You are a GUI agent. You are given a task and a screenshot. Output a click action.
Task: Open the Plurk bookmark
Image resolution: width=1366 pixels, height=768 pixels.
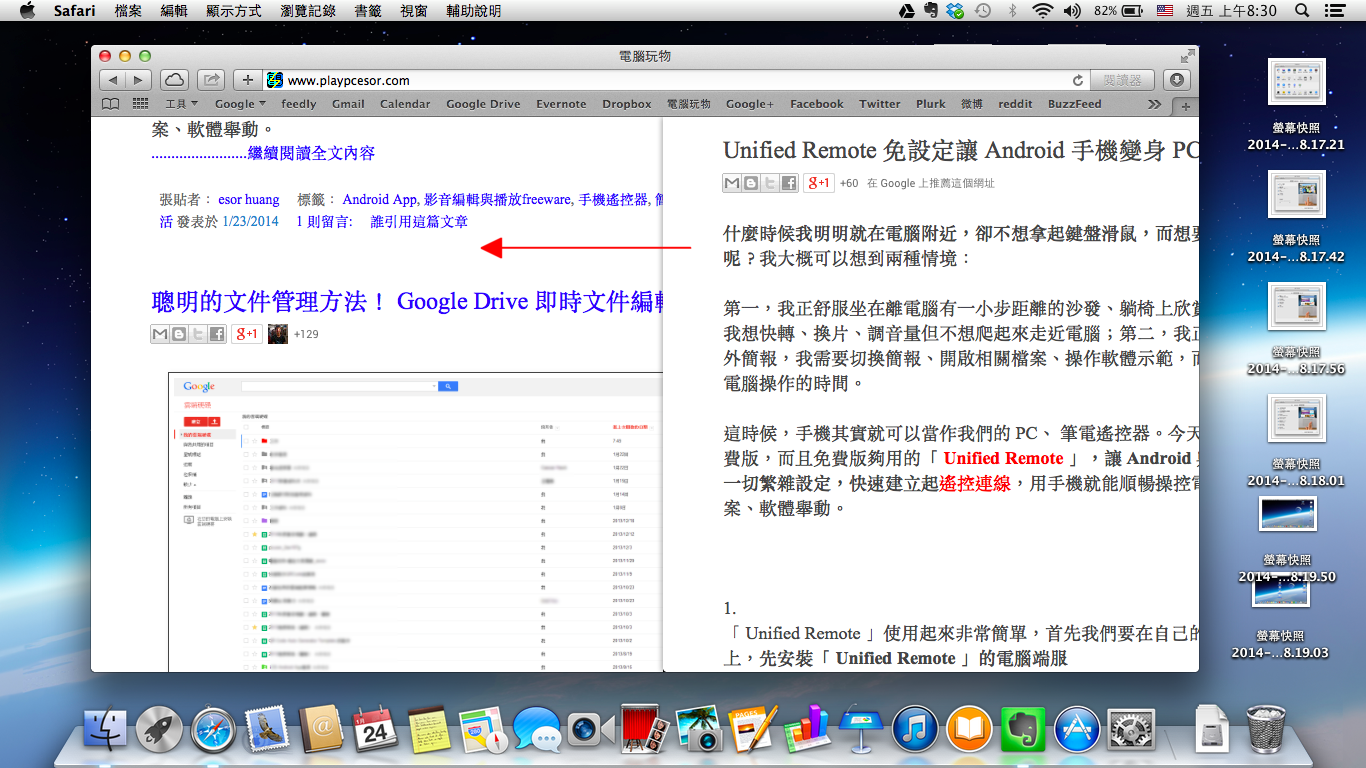[x=930, y=103]
